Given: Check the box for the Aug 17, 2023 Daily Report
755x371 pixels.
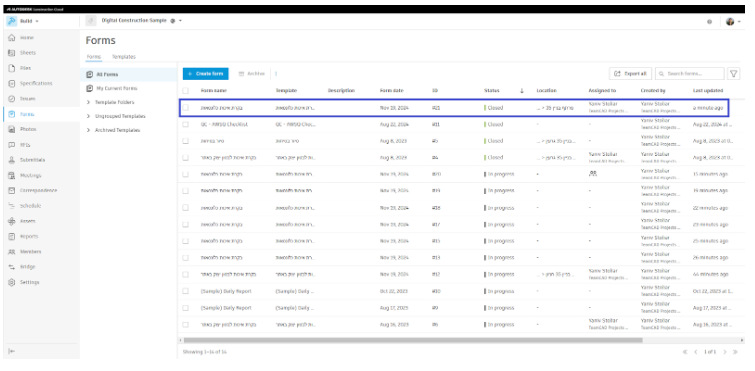Looking at the screenshot, I should coord(186,308).
